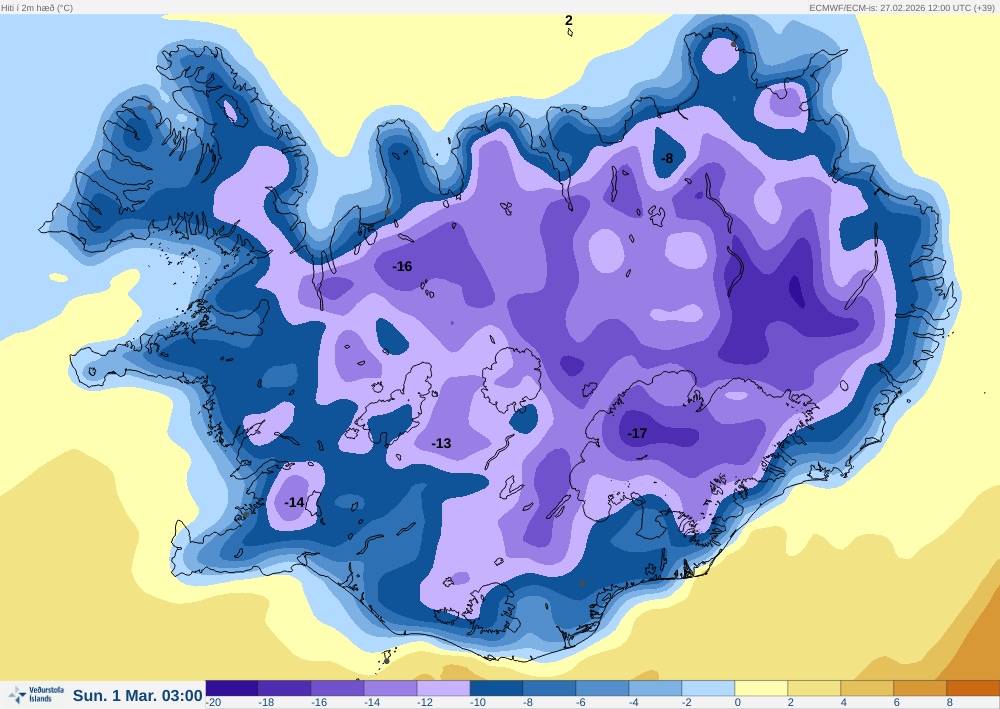Pick the 2 to 4 legend swatch
The image size is (1000, 709).
(814, 688)
